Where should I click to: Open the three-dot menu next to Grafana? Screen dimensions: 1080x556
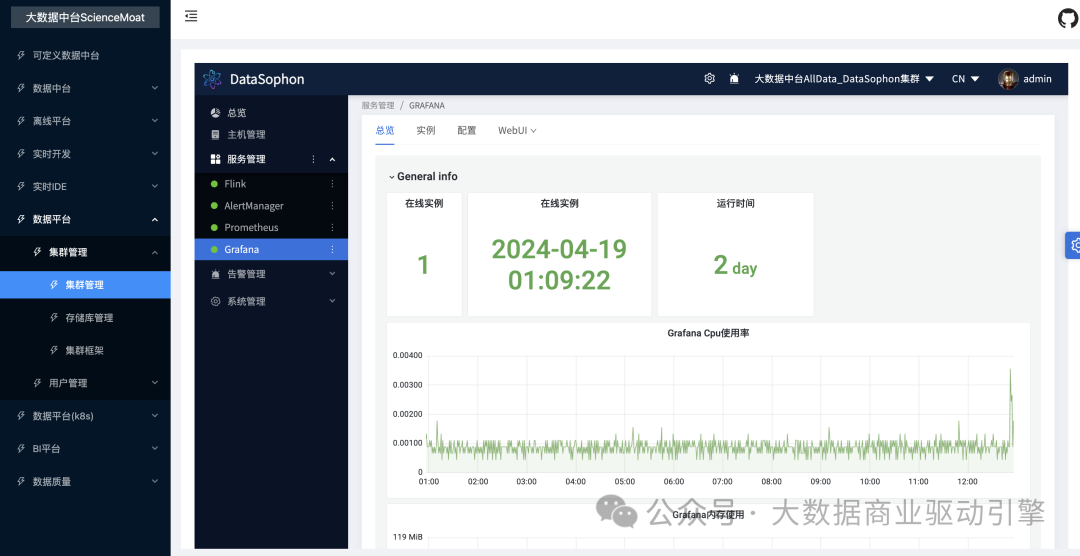pyautogui.click(x=333, y=250)
